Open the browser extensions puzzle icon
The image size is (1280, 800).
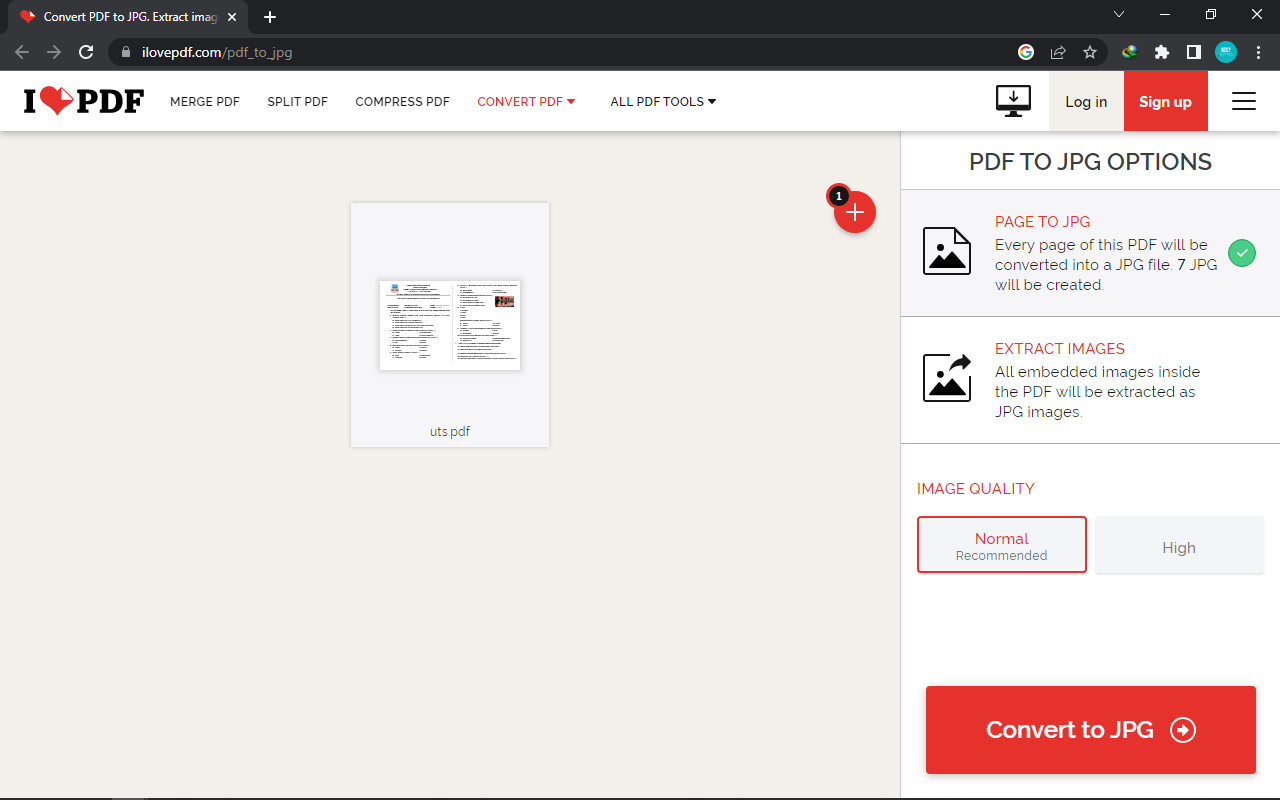[1161, 52]
